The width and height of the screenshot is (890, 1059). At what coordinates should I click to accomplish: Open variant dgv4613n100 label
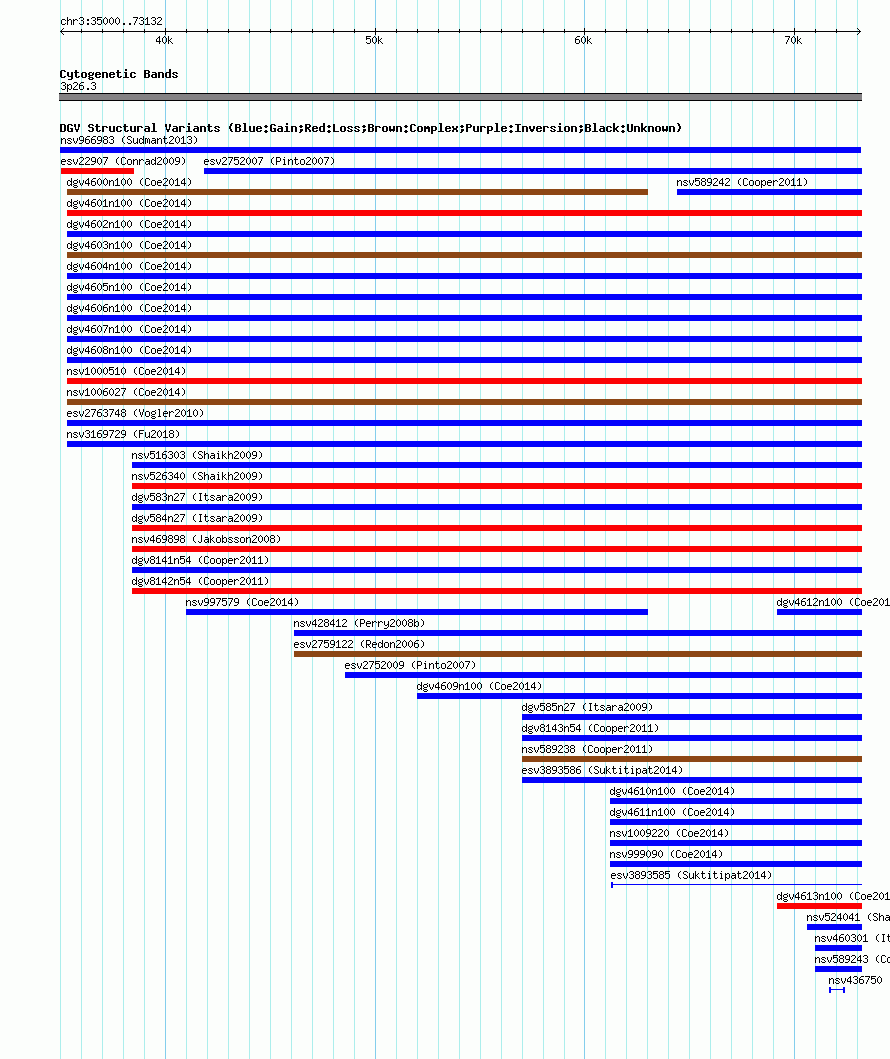point(833,896)
